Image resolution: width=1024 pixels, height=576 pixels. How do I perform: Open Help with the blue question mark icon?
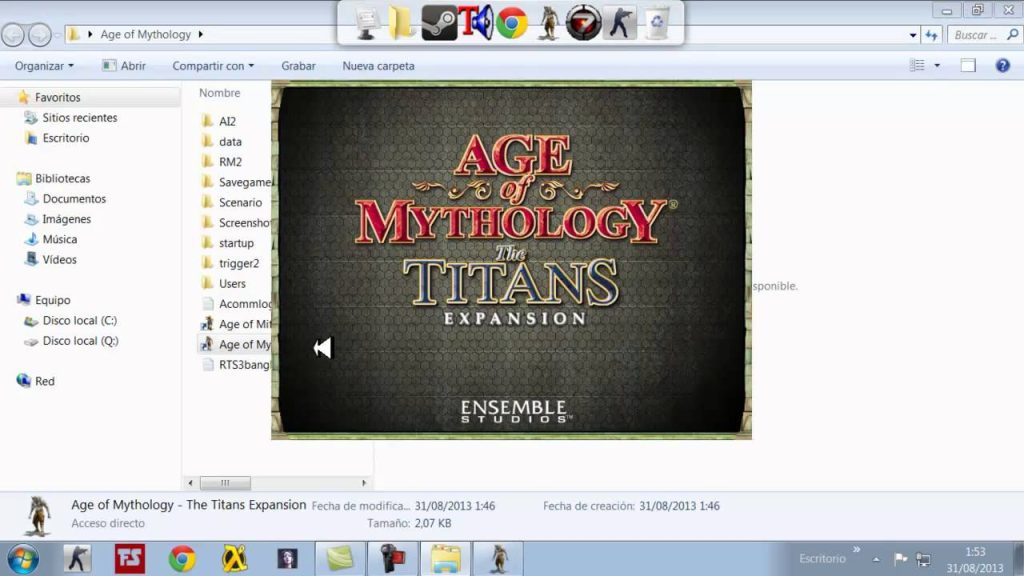1003,65
